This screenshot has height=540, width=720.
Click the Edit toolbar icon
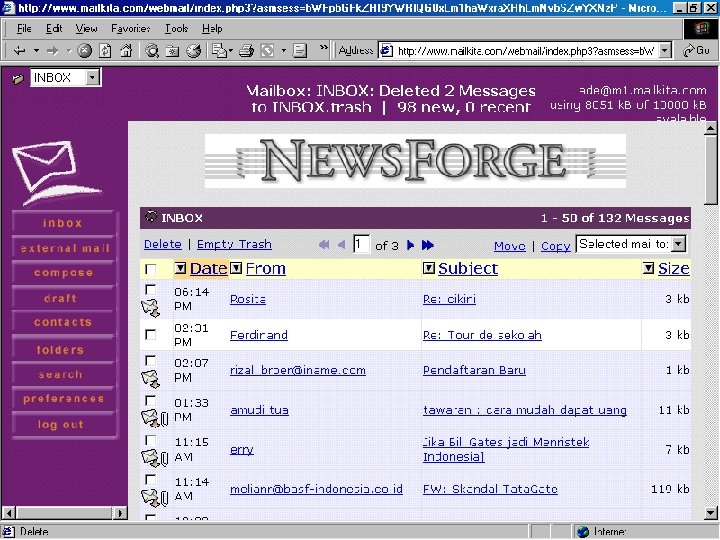point(267,51)
